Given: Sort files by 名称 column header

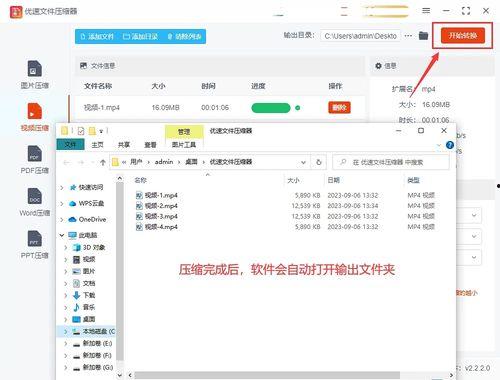Looking at the screenshot, I should pyautogui.click(x=140, y=180).
